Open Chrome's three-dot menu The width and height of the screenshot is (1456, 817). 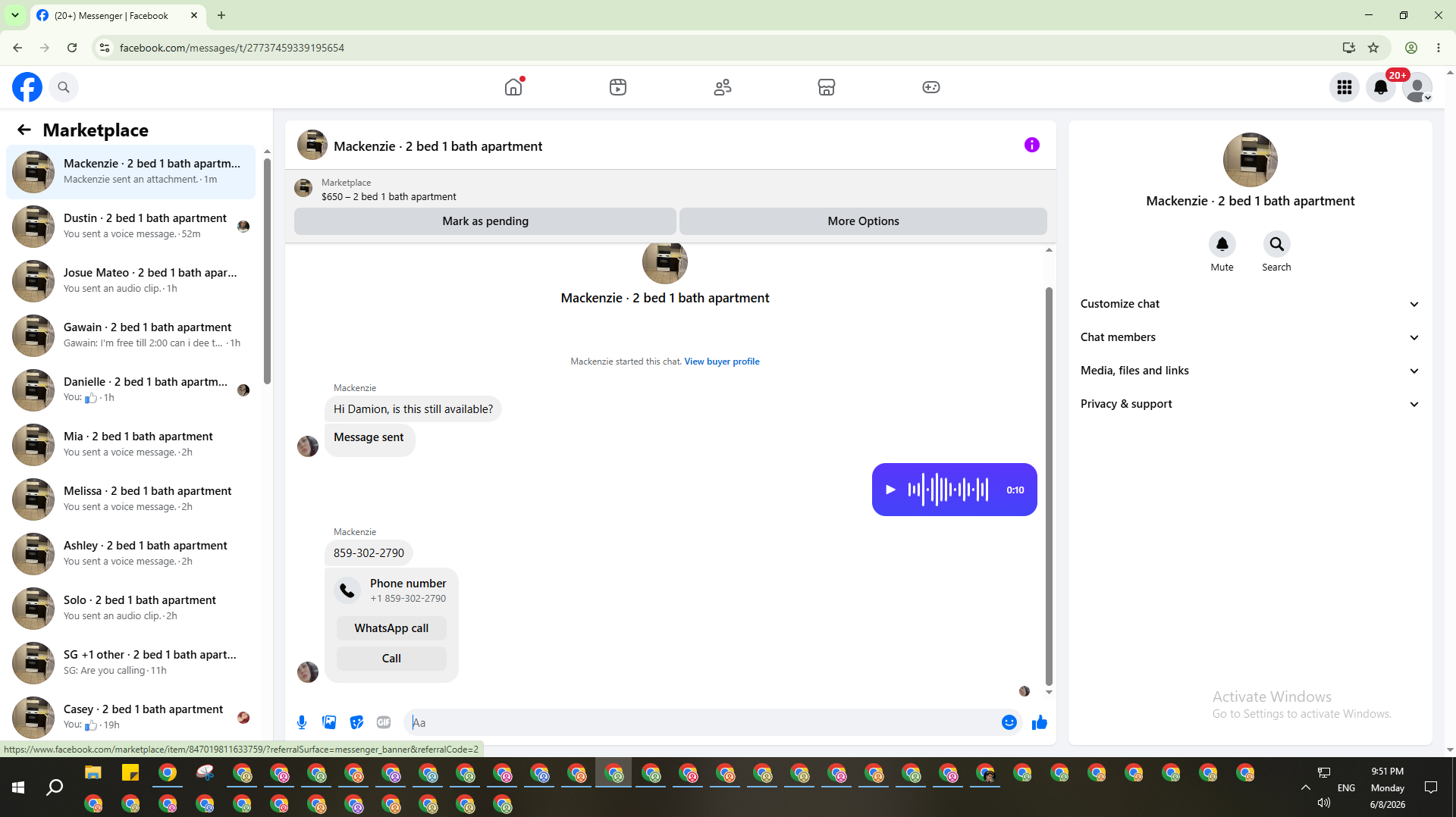coord(1439,48)
